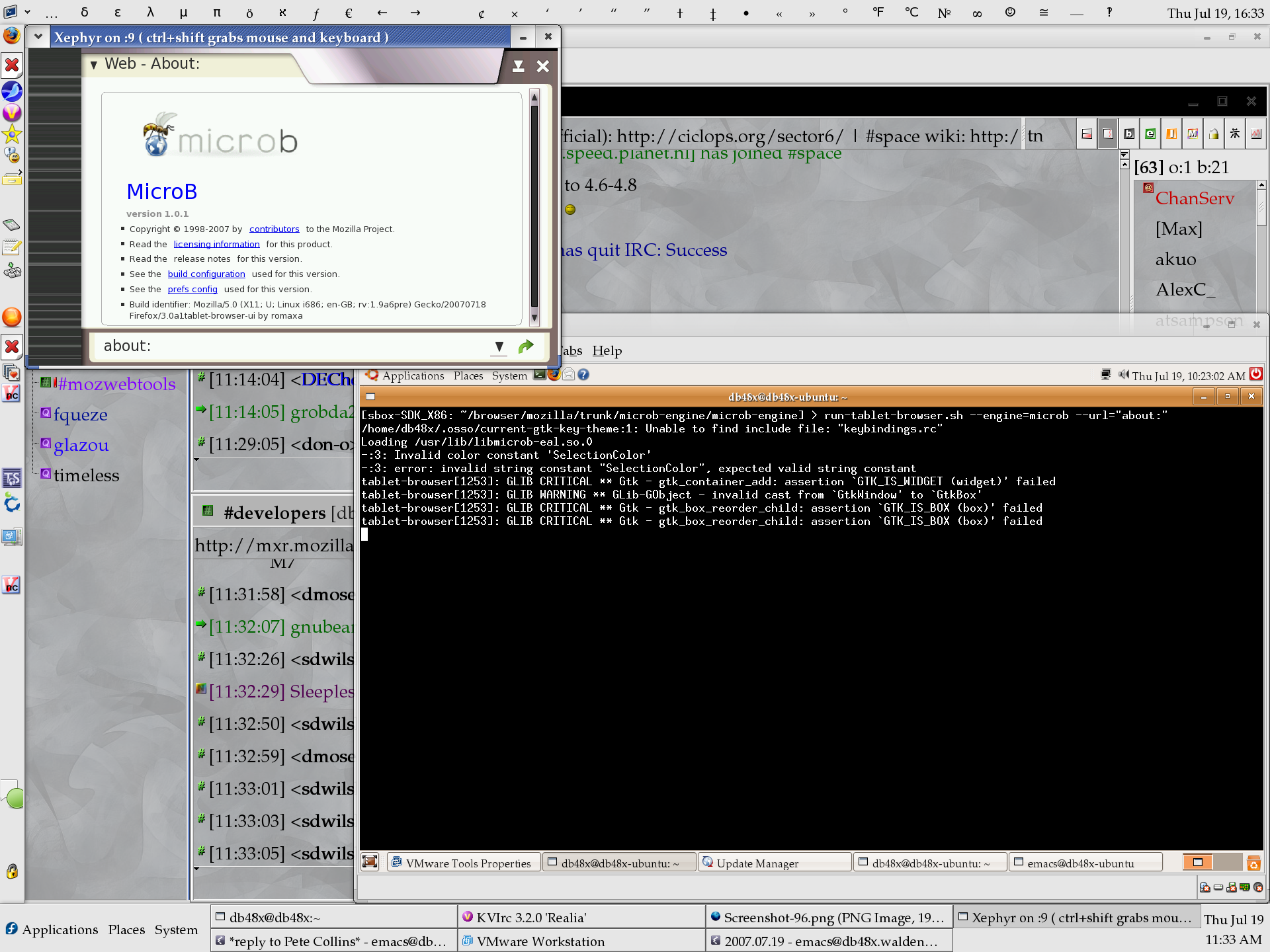
Task: Expand the Web - About title menu
Action: click(94, 64)
